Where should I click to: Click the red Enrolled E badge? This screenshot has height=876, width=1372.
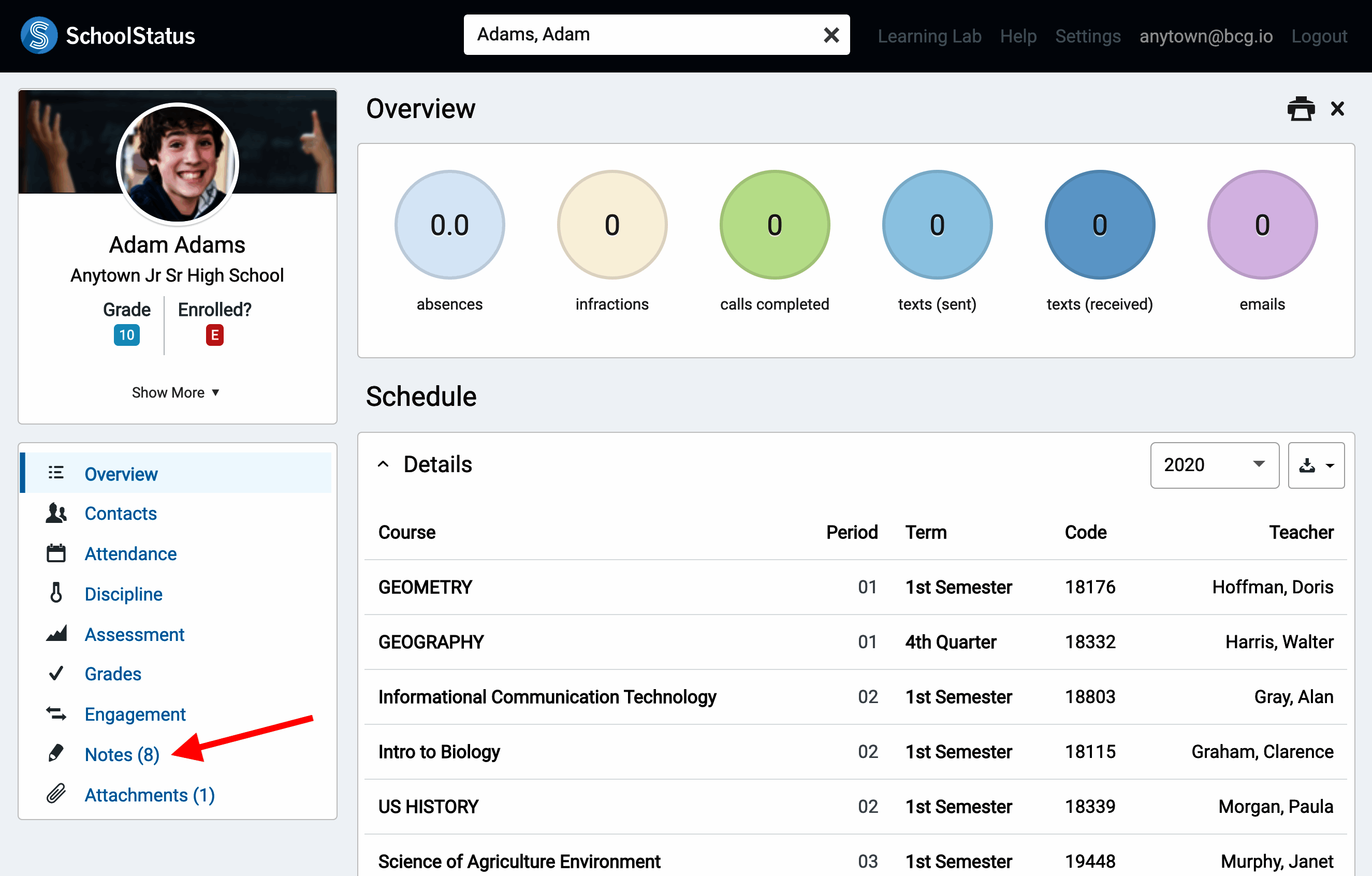(214, 335)
